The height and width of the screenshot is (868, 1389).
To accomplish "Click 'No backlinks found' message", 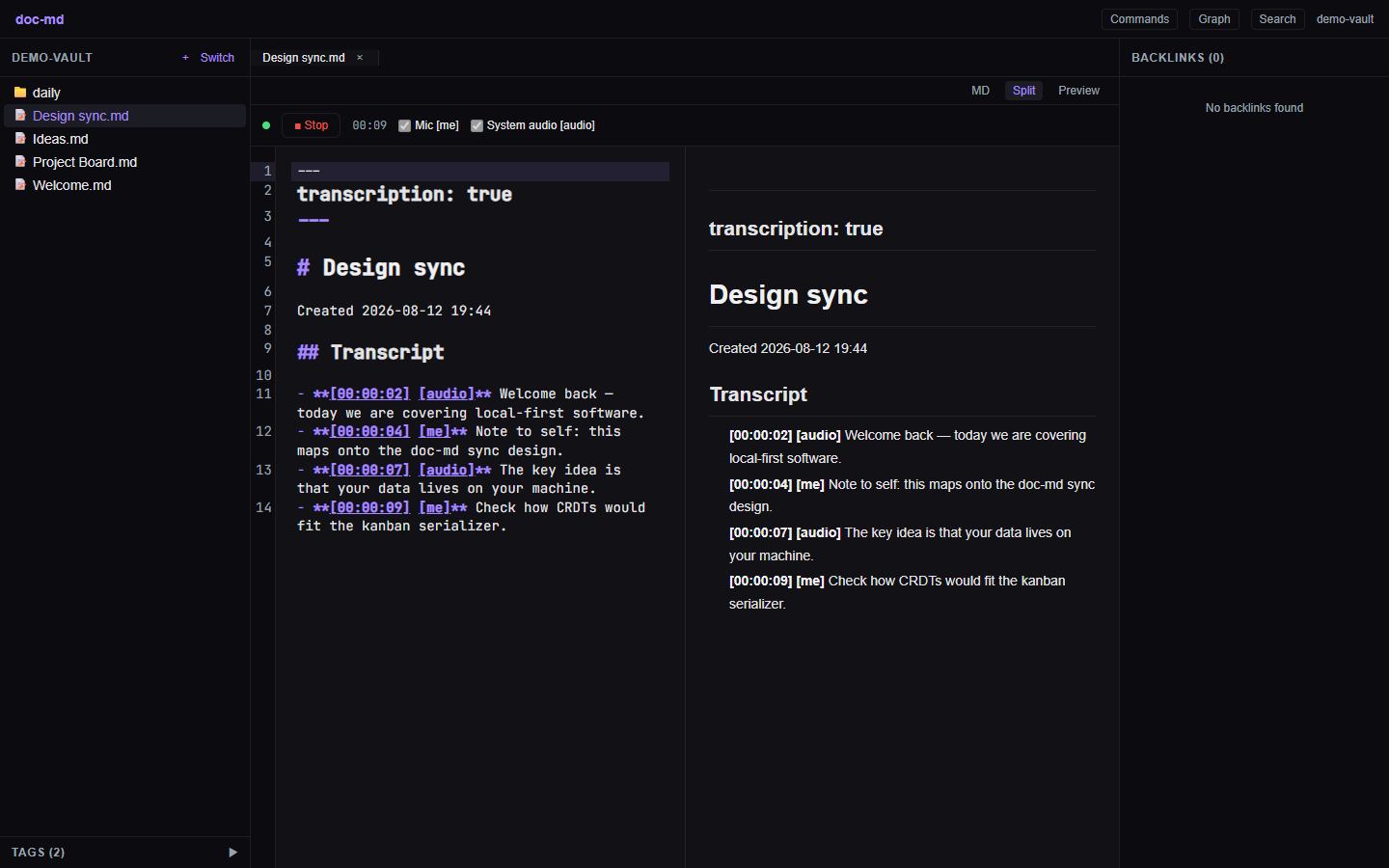I will 1254,108.
